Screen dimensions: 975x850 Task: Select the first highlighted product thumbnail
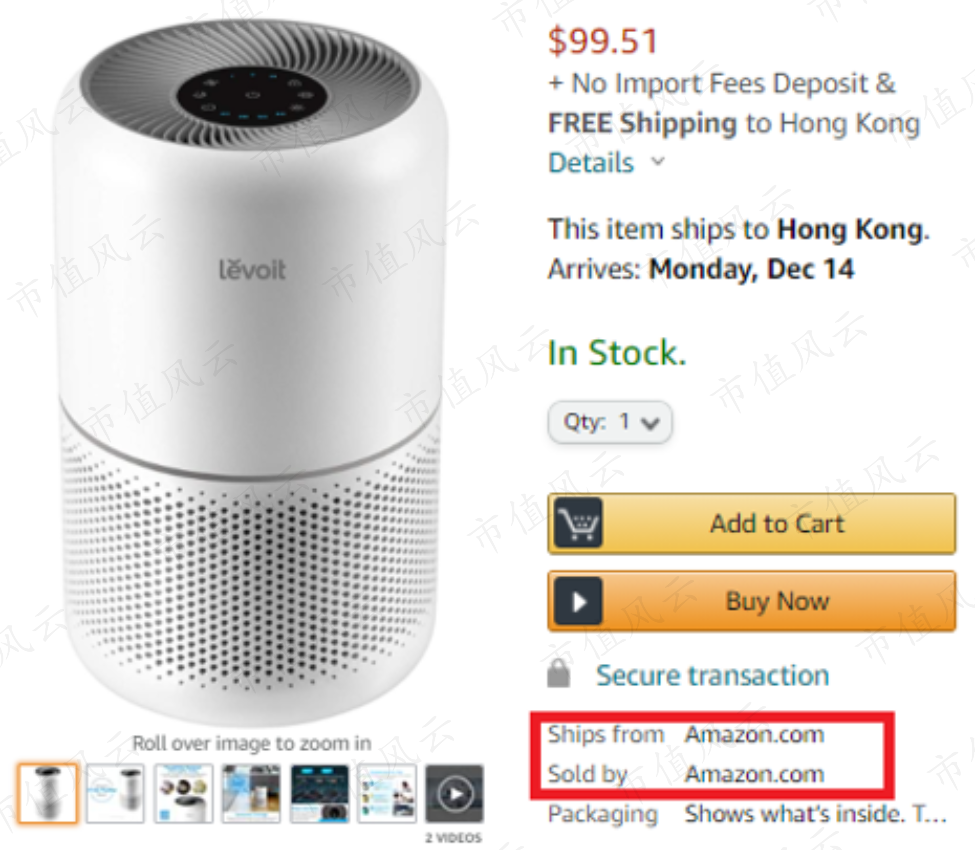pos(47,794)
